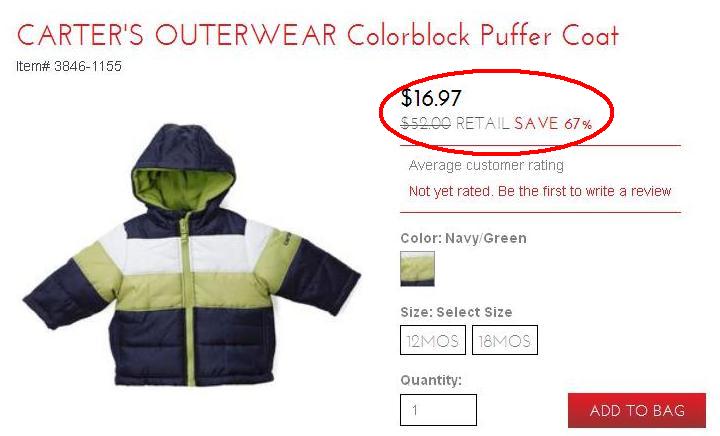Select the Navy/Green color swatch
This screenshot has width=720, height=436.
point(417,268)
